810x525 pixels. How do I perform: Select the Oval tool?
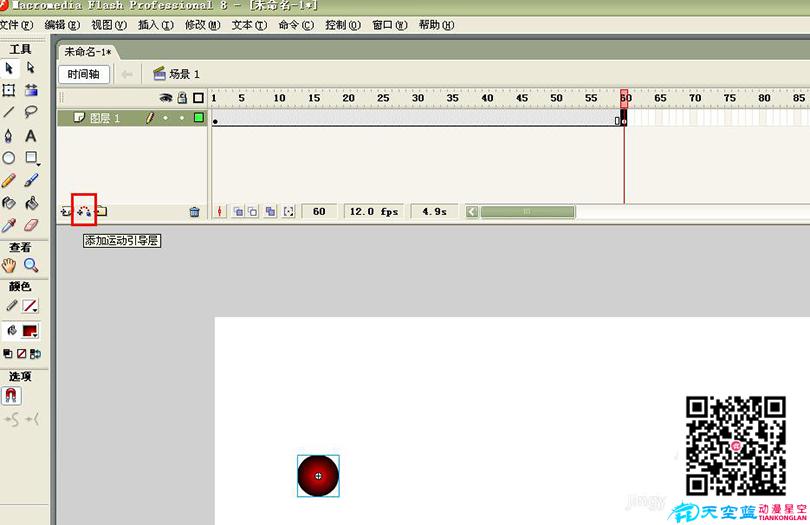tap(9, 158)
